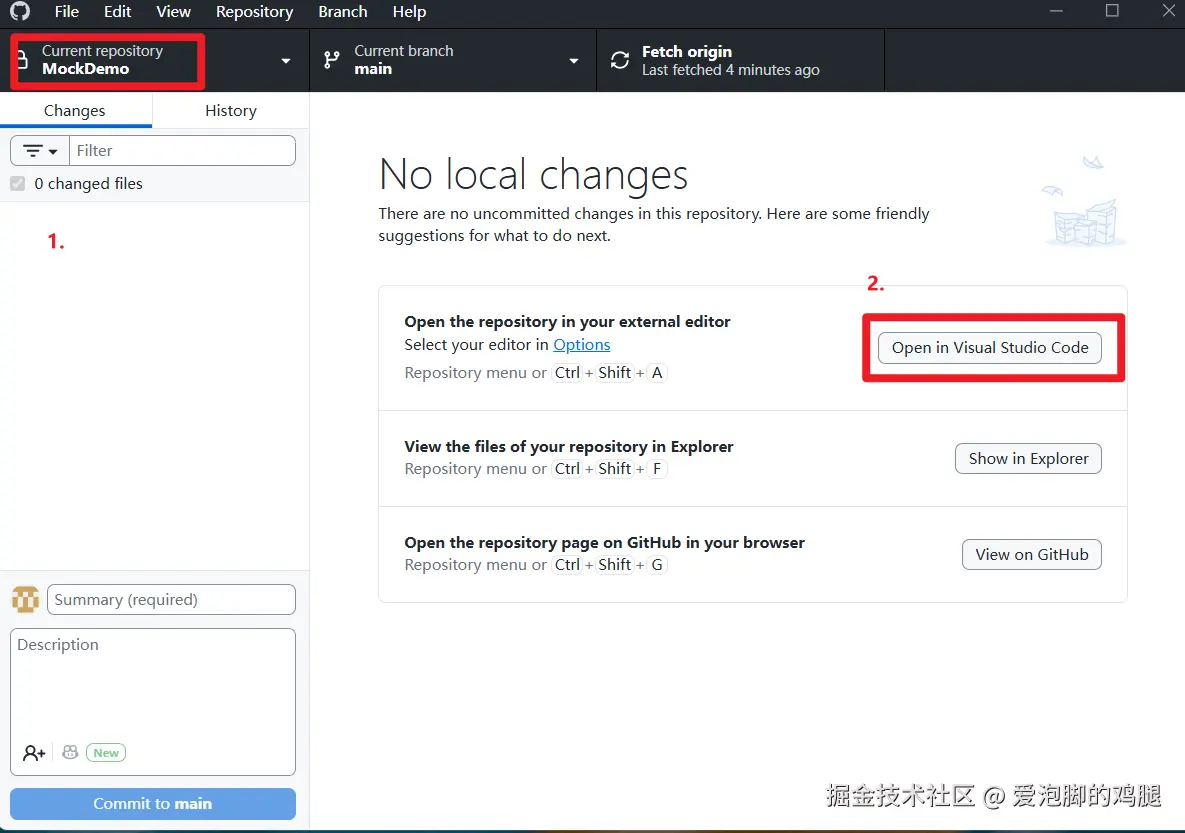Click the branch icon beside Current branch
Screen dimensions: 1185x833
pyautogui.click(x=332, y=60)
